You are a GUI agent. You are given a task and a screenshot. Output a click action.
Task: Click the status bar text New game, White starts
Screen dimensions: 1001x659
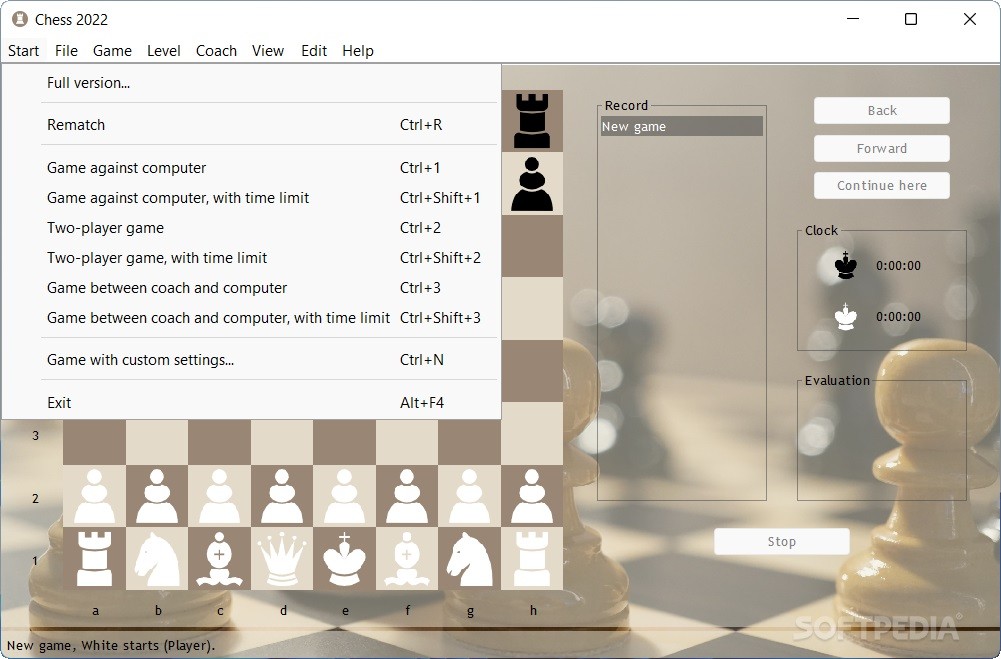click(x=111, y=645)
